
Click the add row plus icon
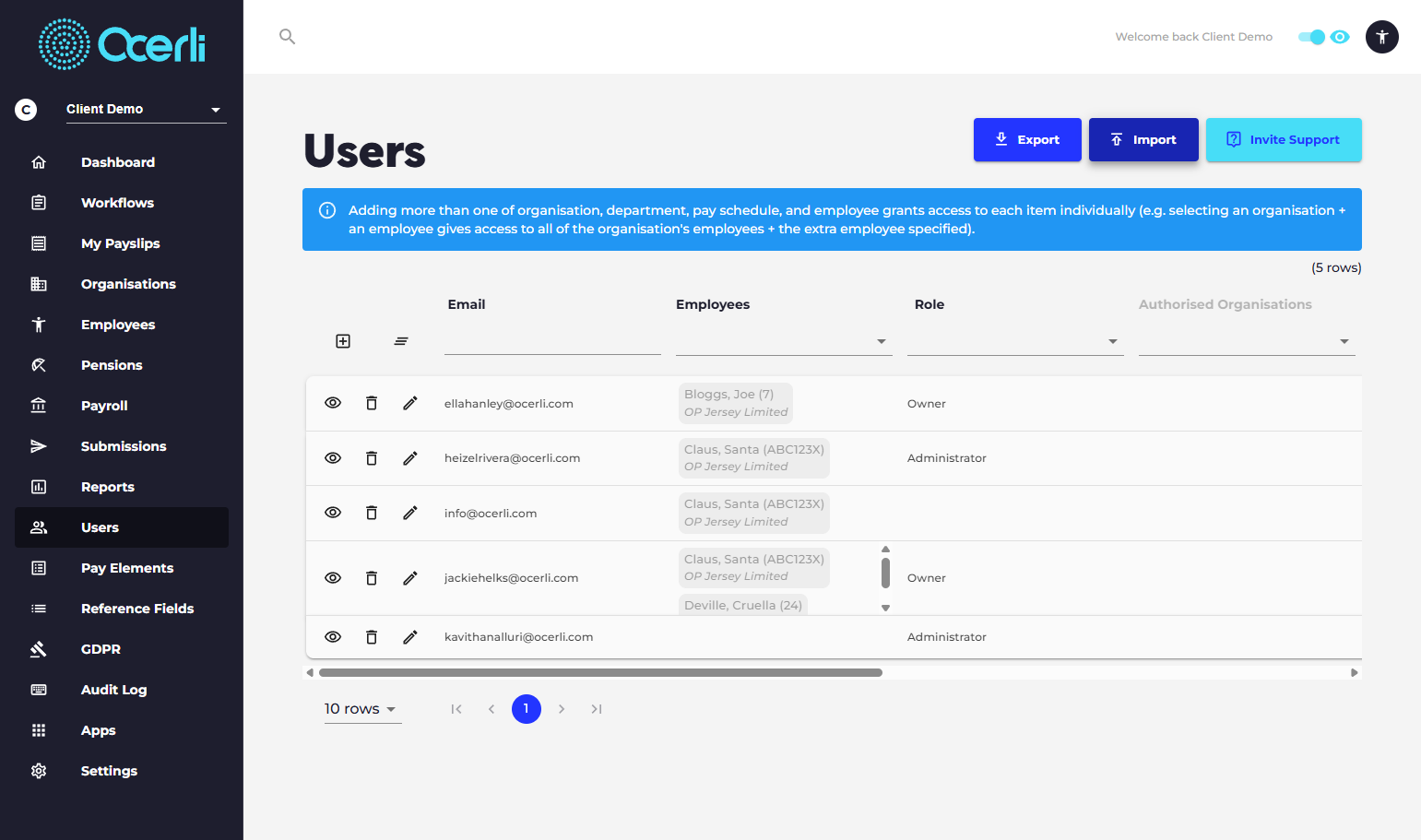click(343, 341)
